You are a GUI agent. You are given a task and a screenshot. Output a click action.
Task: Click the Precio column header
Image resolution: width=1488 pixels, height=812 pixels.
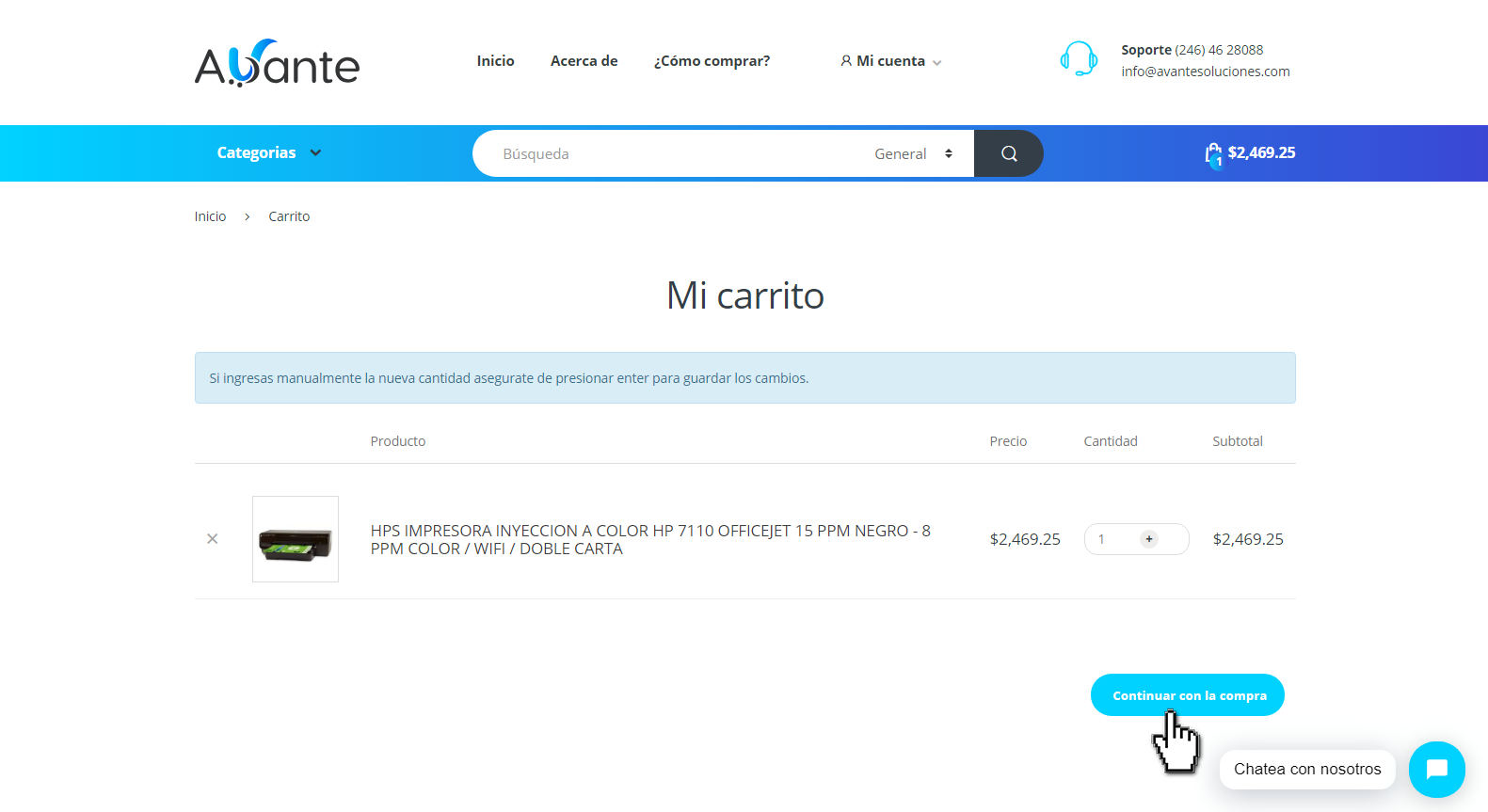tap(1008, 441)
